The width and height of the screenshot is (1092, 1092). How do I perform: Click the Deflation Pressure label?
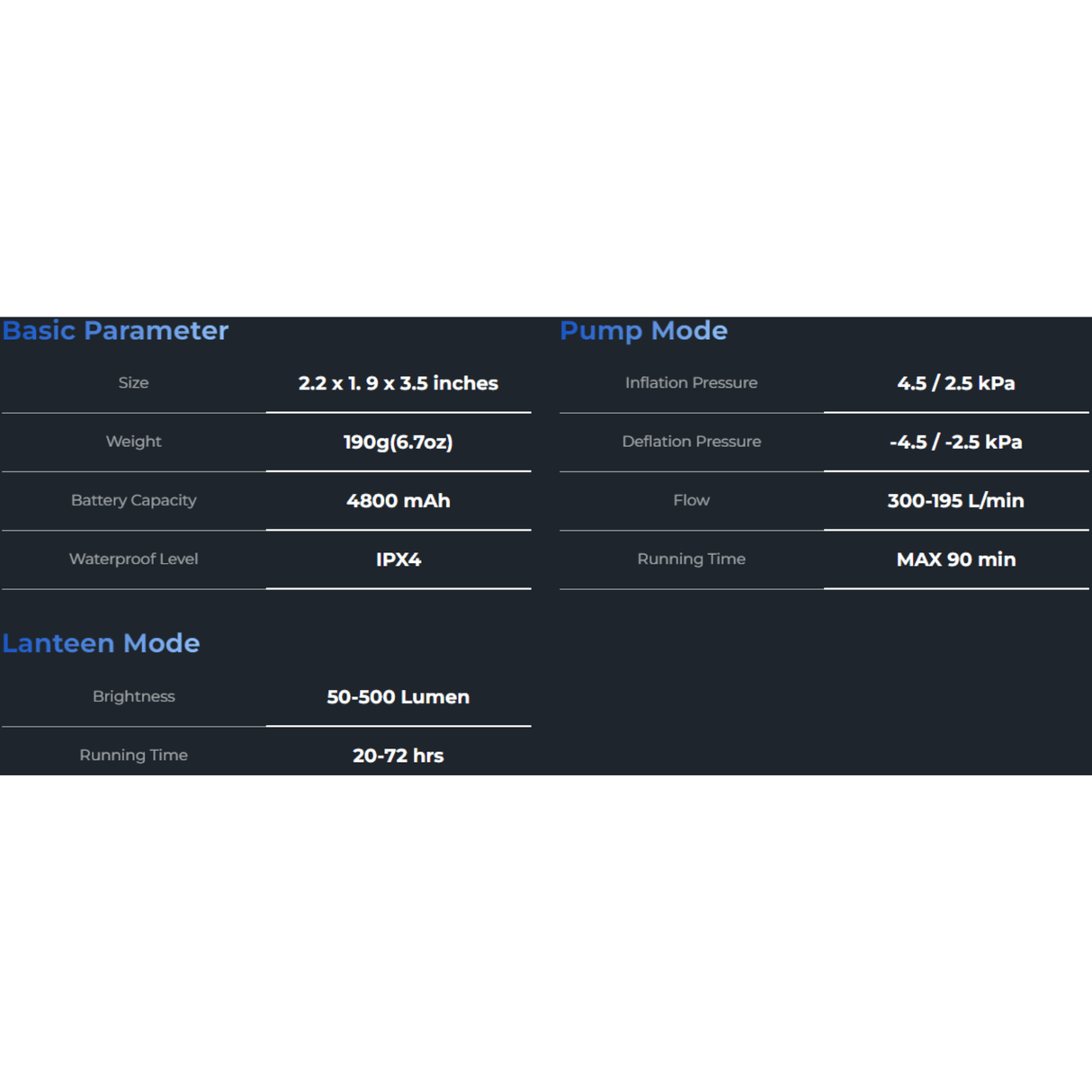pyautogui.click(x=691, y=442)
